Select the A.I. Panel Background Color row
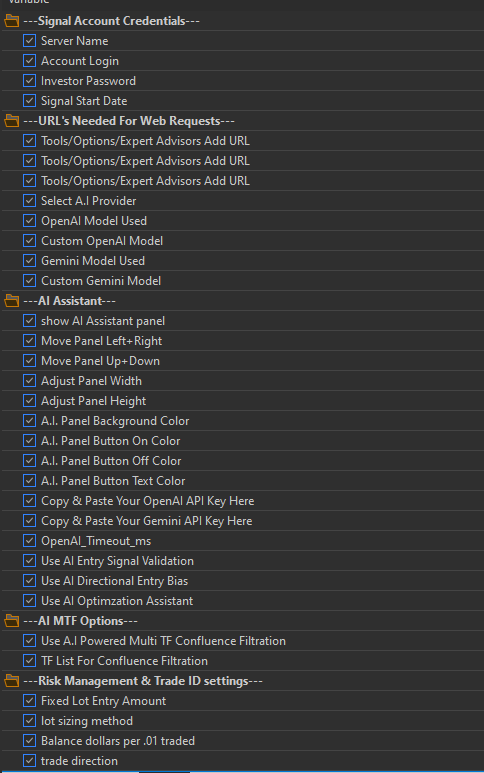Screen dimensions: 484x773 [x=243, y=421]
